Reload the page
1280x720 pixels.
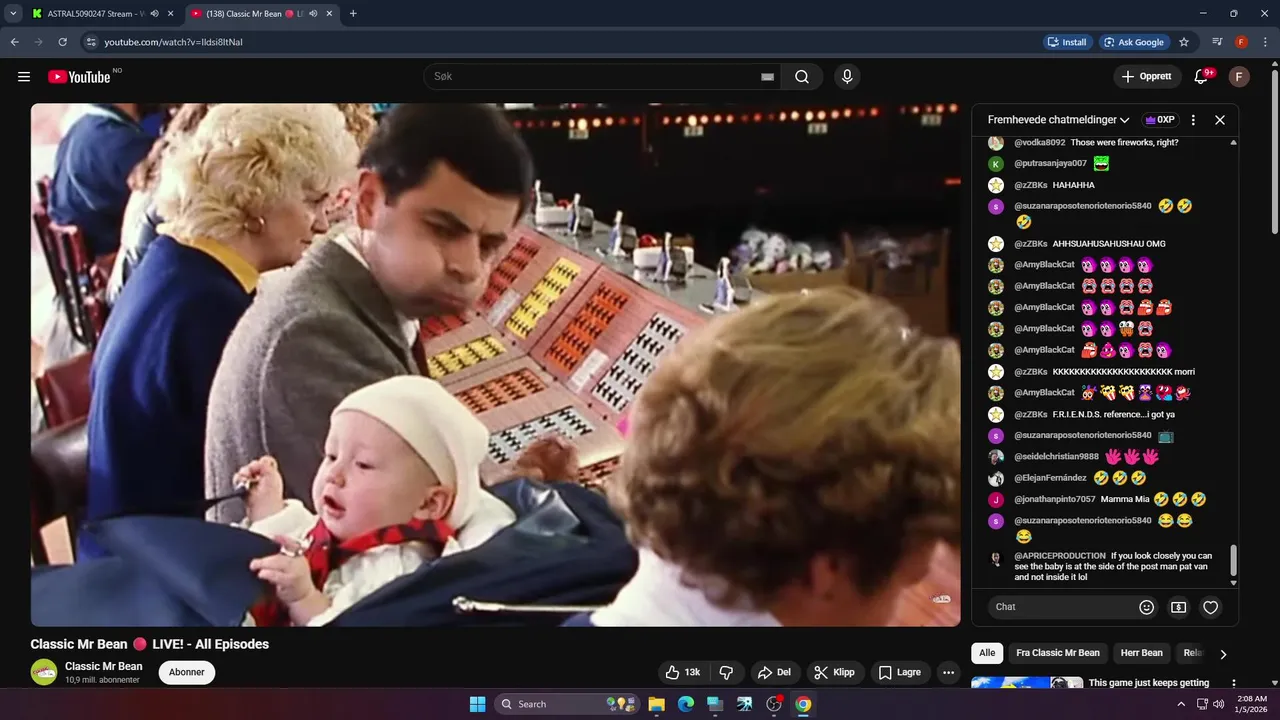(x=62, y=42)
